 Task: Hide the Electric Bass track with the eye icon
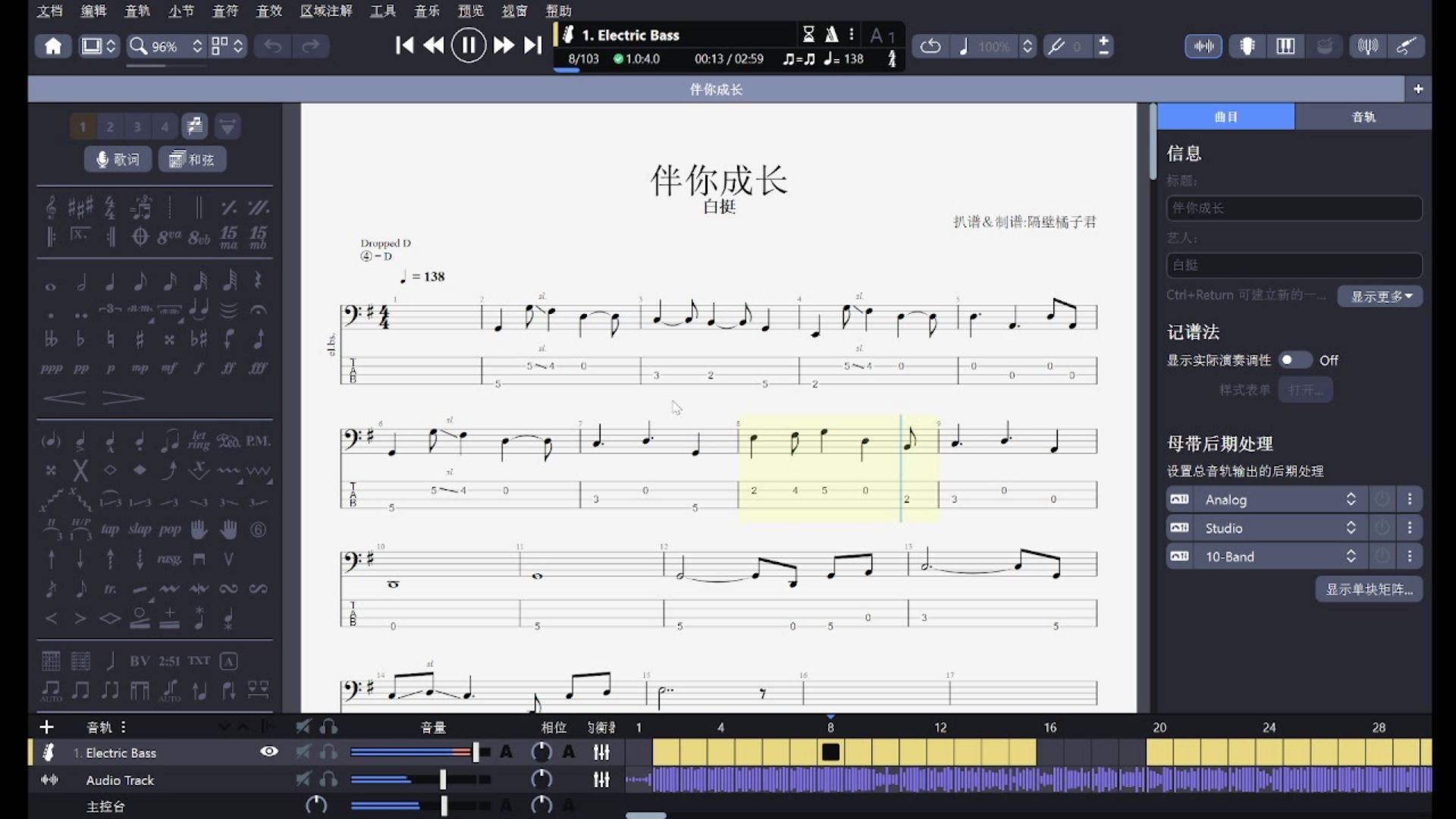click(x=269, y=752)
